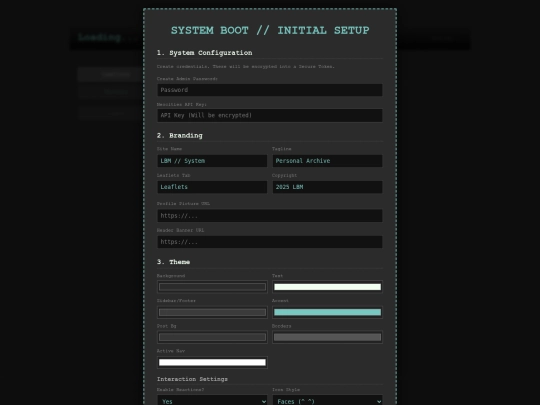Open the Post Bg color picker
Viewport: 540px width, 405px height.
pyautogui.click(x=212, y=337)
